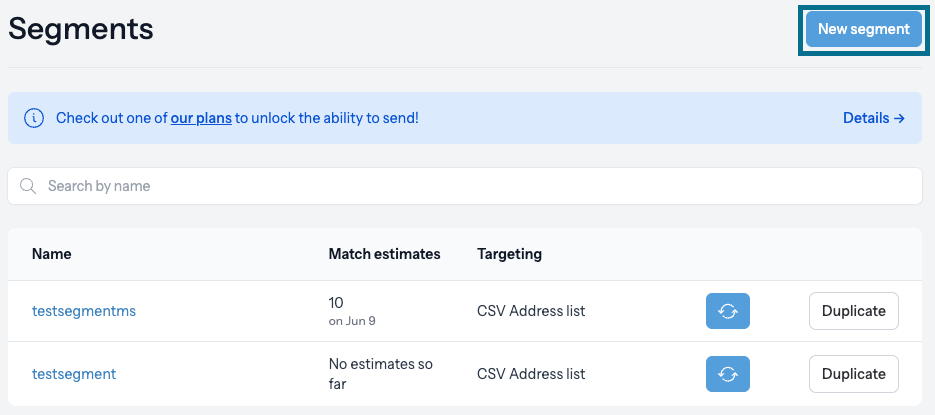Refresh match estimates for testsegmentms
The height and width of the screenshot is (415, 935).
pos(727,311)
